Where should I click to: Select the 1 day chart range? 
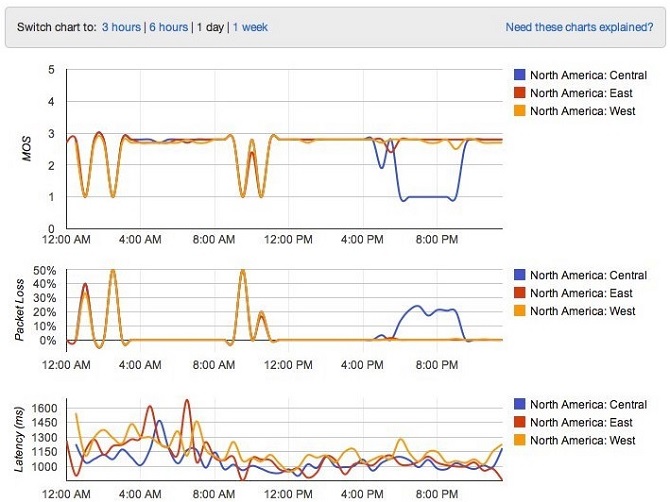(x=210, y=27)
